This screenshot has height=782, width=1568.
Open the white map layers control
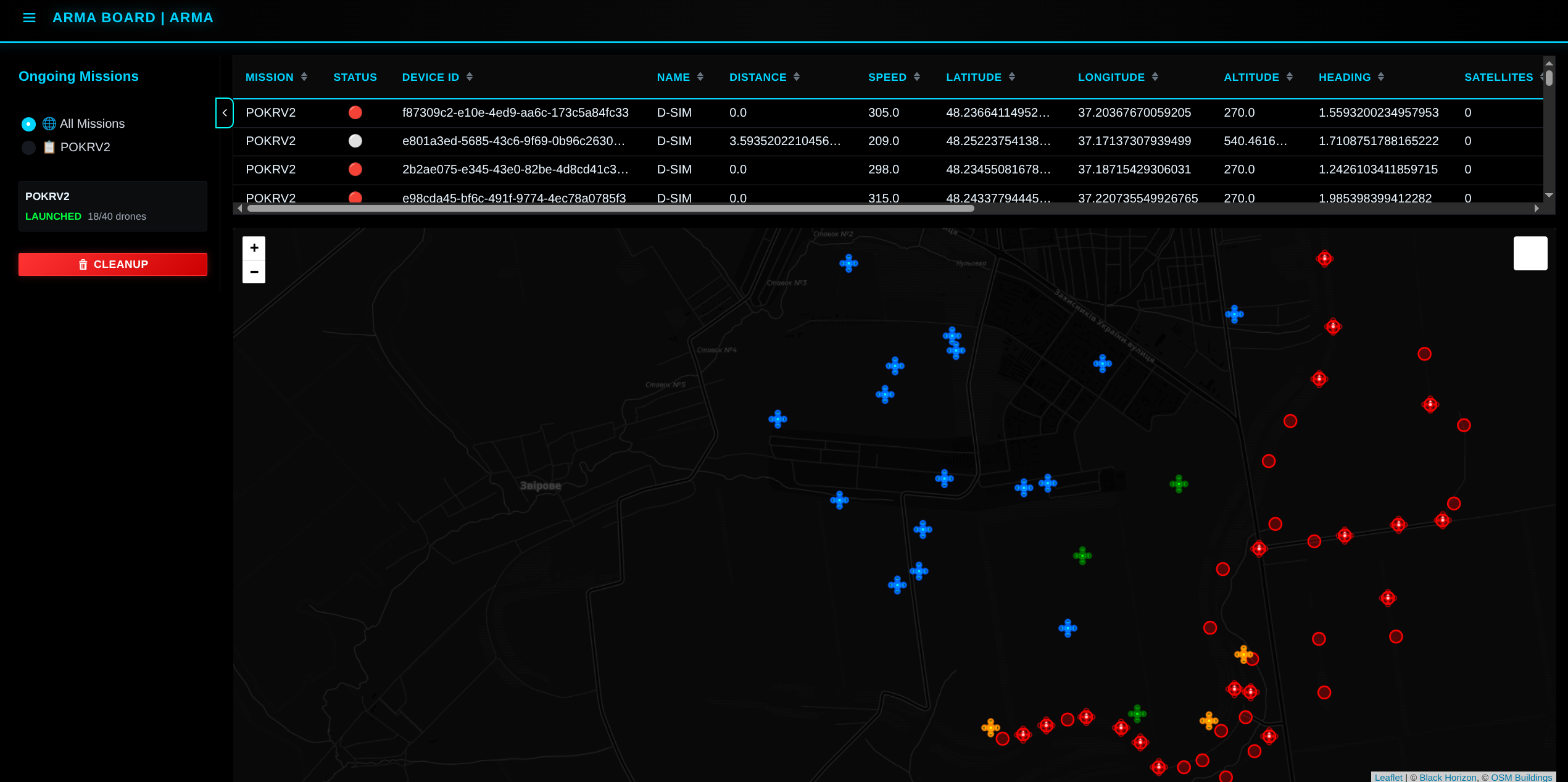point(1530,254)
